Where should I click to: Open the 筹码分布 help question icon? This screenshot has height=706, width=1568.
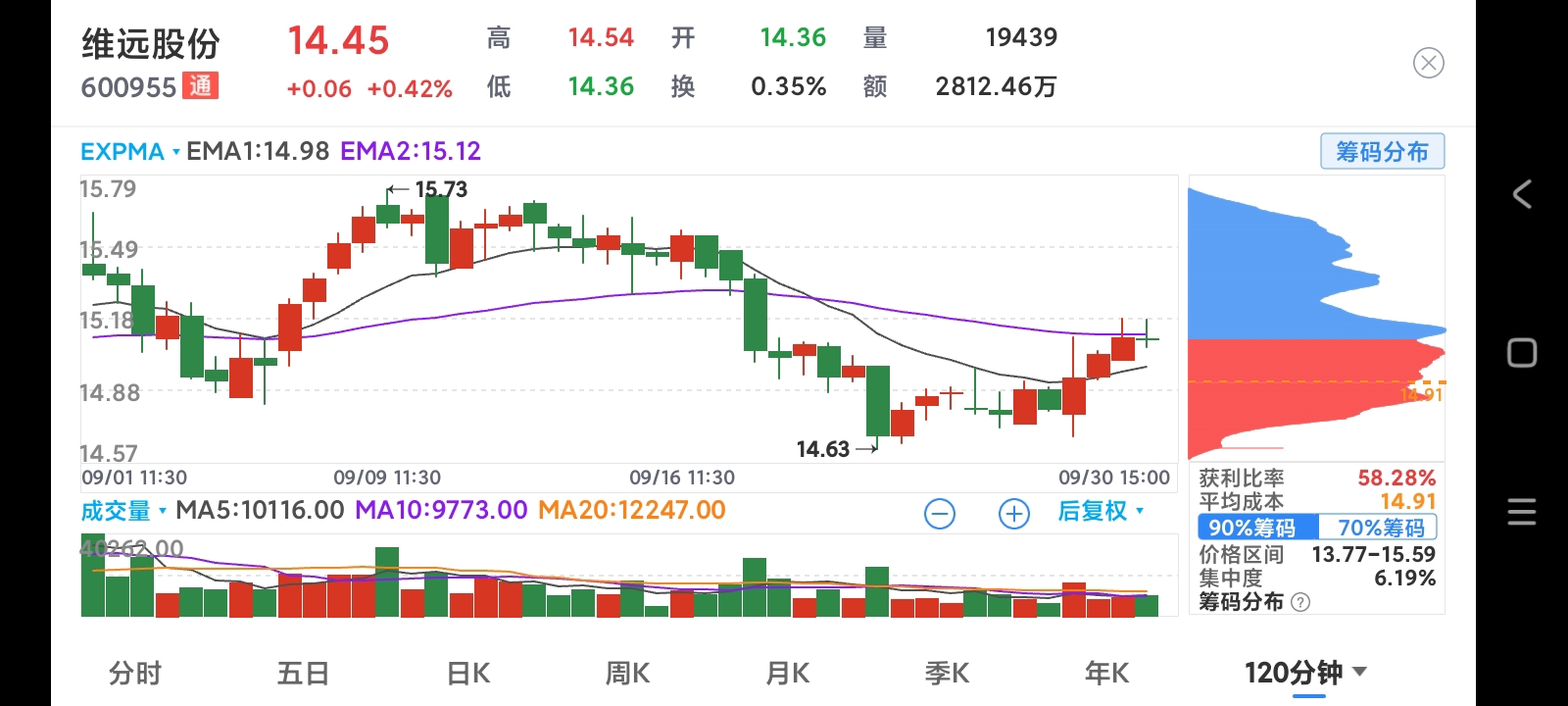[1300, 602]
